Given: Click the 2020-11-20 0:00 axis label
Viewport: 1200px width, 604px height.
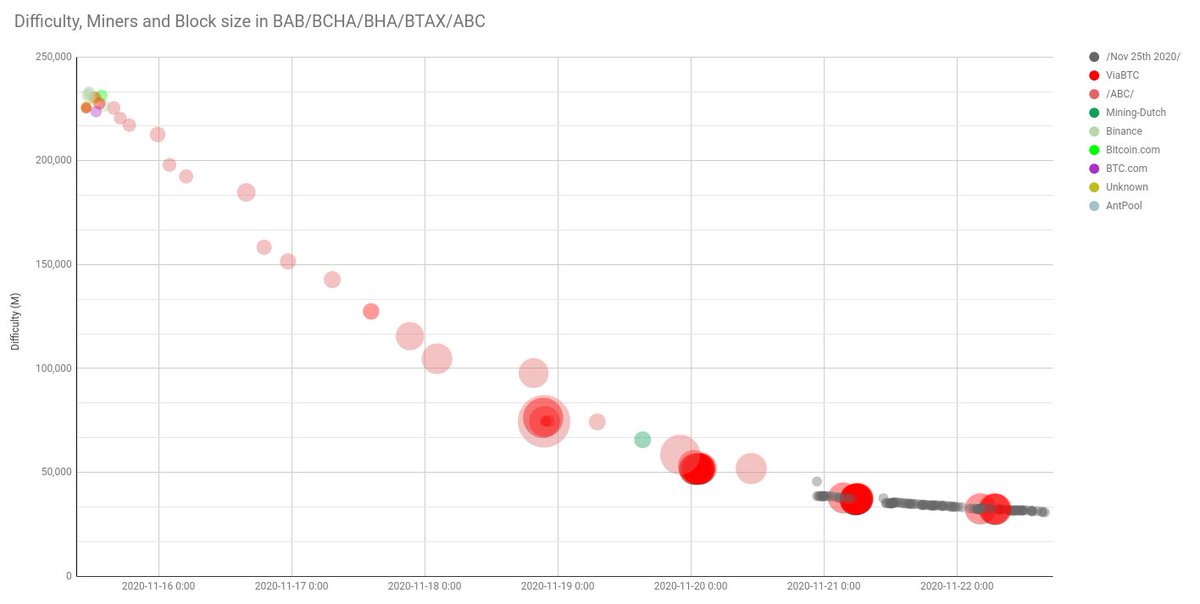Looking at the screenshot, I should pyautogui.click(x=691, y=587).
